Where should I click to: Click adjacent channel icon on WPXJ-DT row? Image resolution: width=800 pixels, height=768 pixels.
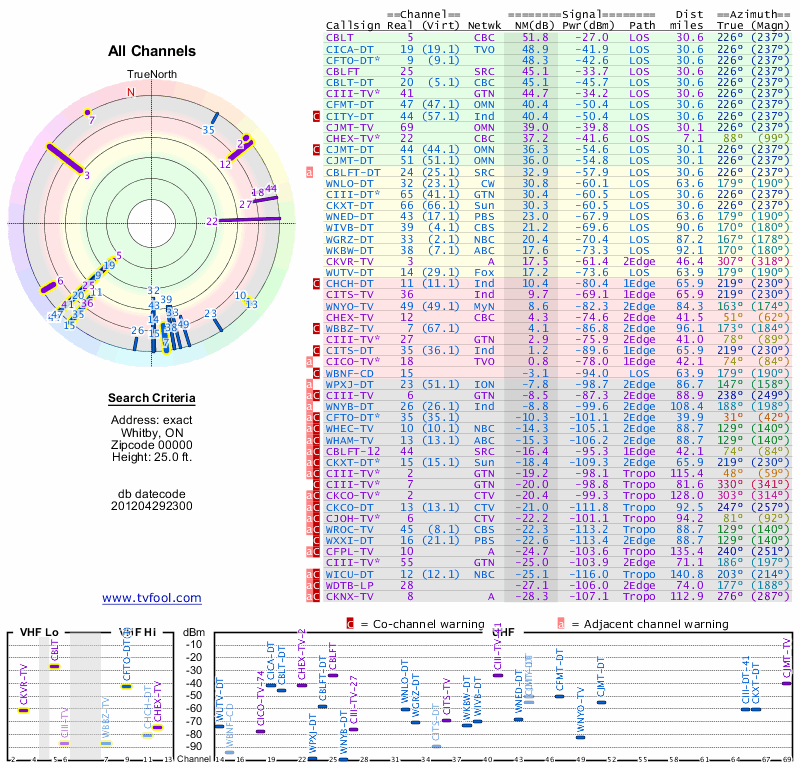309,384
